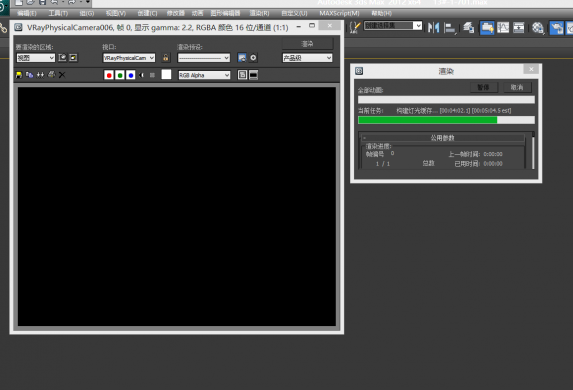Toggle the green channel button

119,75
